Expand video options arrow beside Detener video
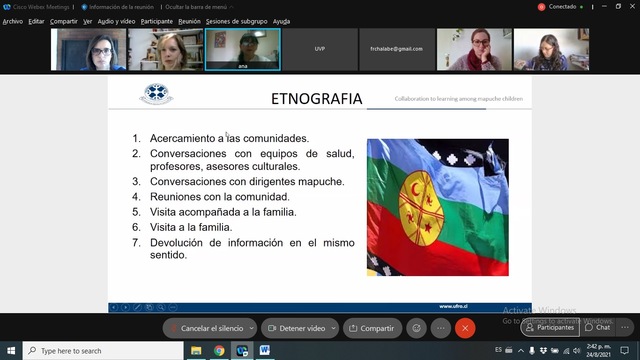The height and width of the screenshot is (360, 640). click(x=333, y=328)
